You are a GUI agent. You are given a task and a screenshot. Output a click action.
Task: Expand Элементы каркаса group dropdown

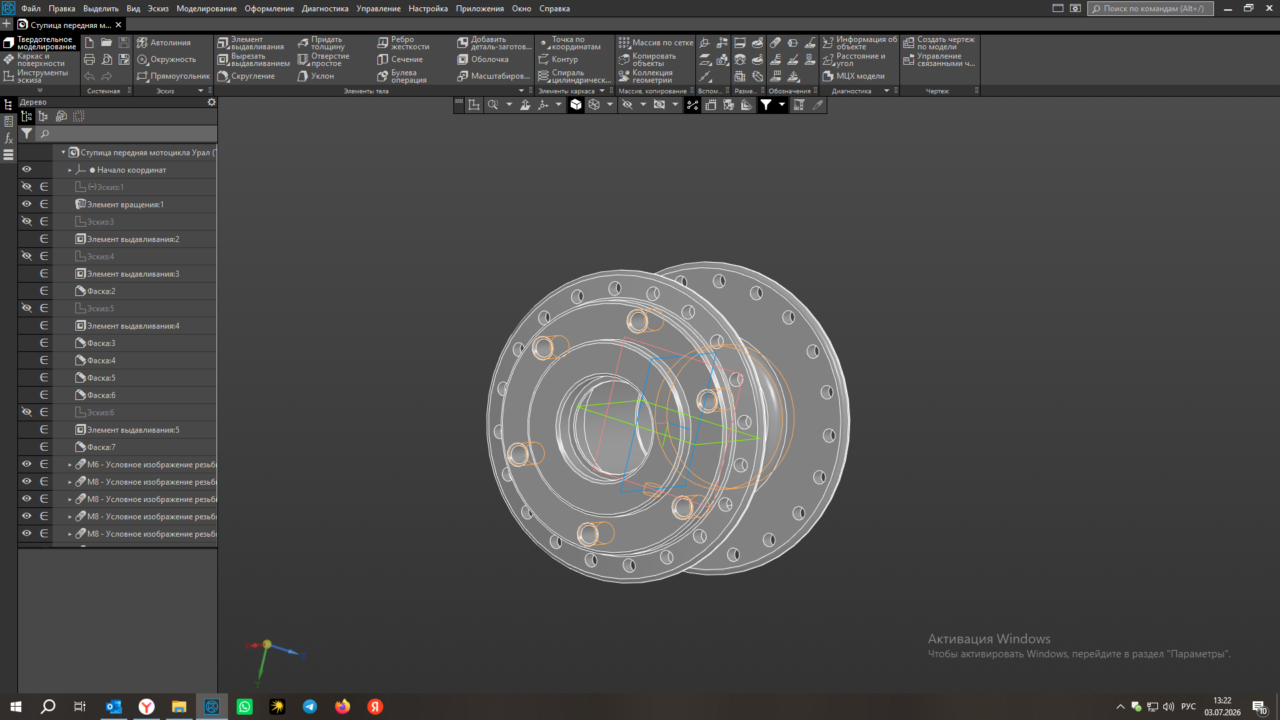pyautogui.click(x=602, y=91)
